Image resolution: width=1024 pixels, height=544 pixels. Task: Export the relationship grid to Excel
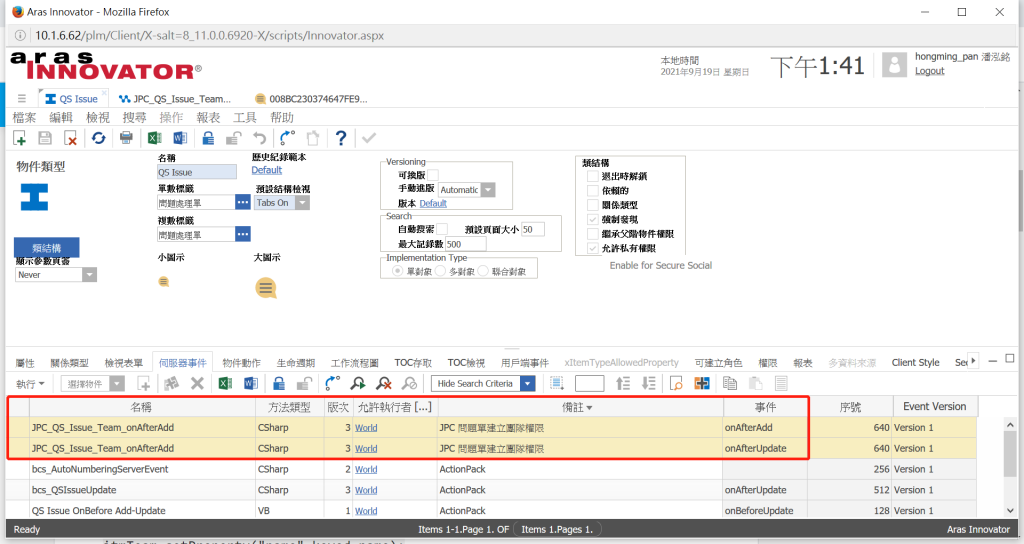pos(225,383)
